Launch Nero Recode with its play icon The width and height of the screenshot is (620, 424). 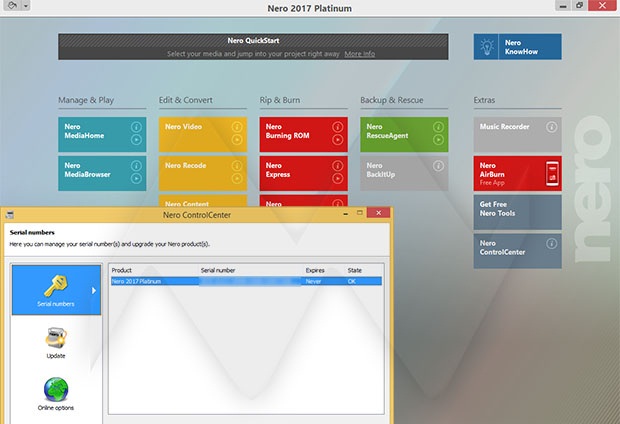pyautogui.click(x=237, y=178)
